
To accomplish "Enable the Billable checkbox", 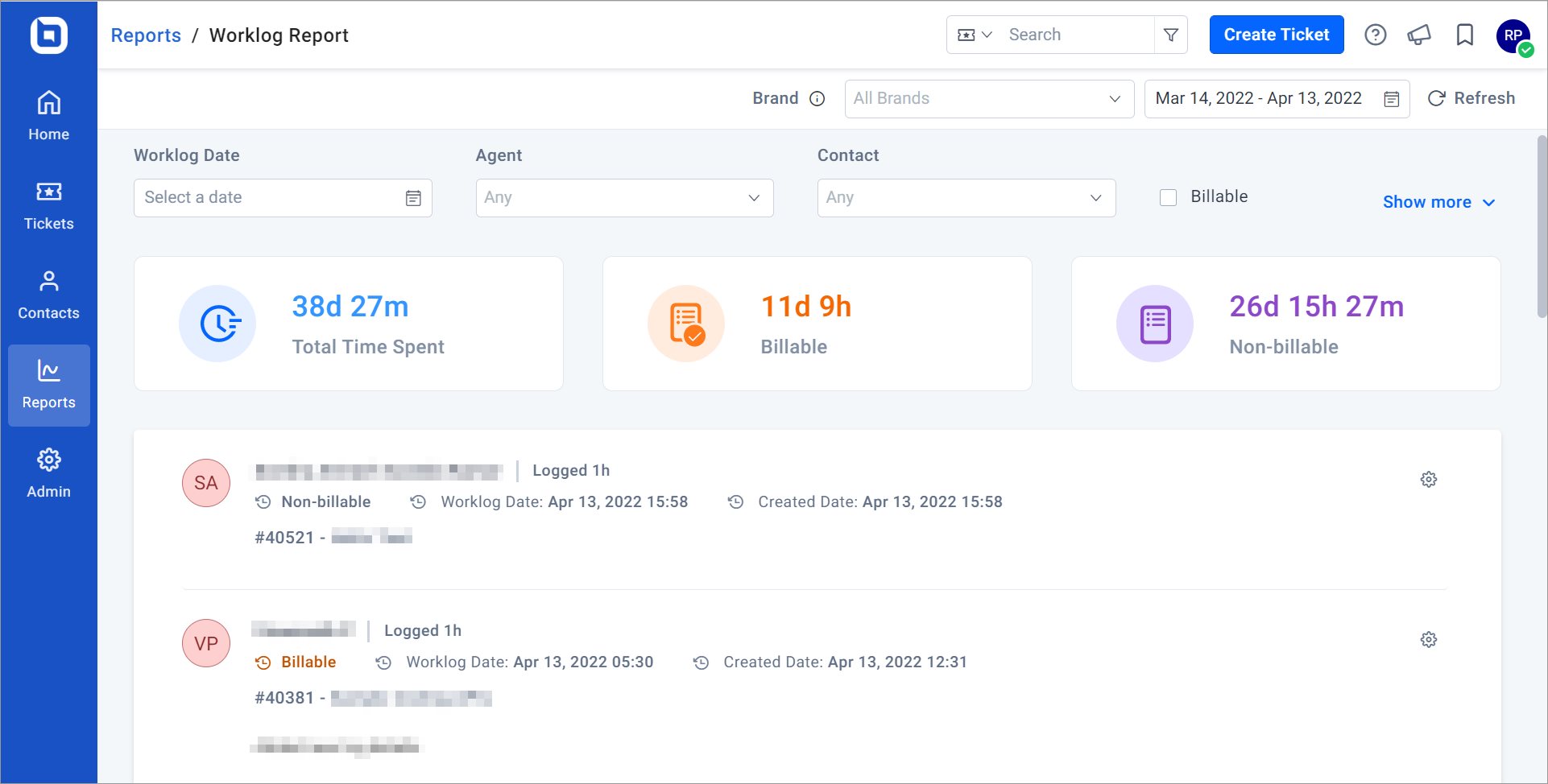I will 1168,197.
